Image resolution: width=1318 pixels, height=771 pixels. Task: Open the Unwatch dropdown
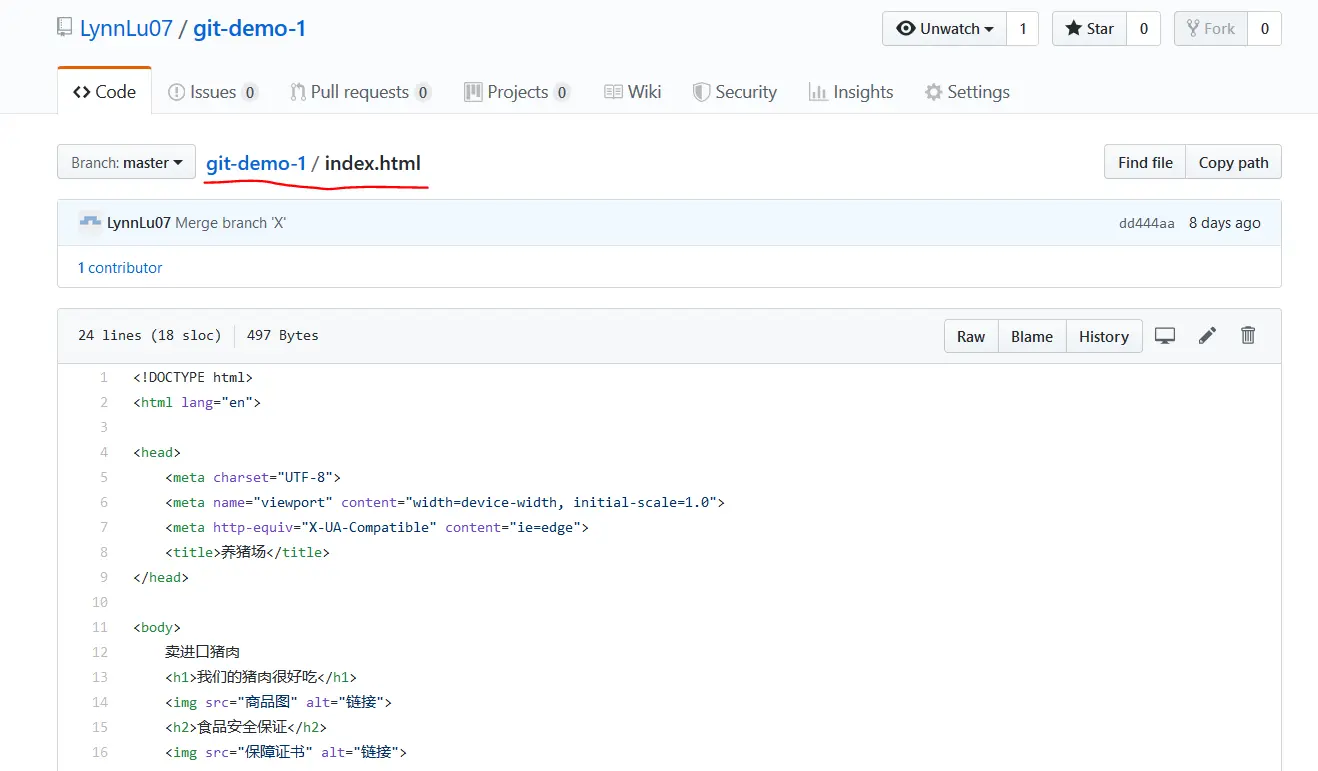[944, 28]
